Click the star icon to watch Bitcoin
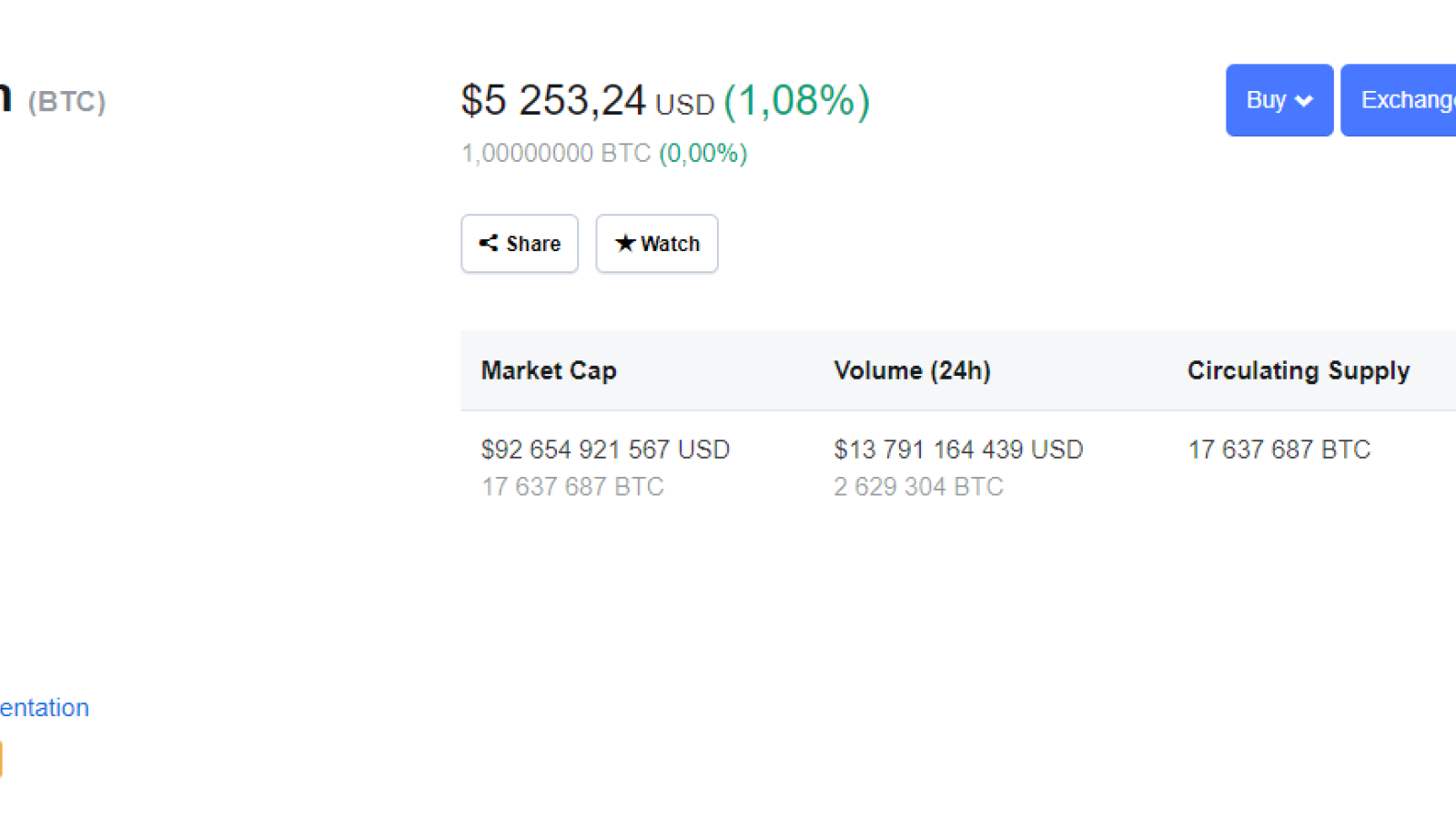The image size is (1456, 819). tap(625, 243)
